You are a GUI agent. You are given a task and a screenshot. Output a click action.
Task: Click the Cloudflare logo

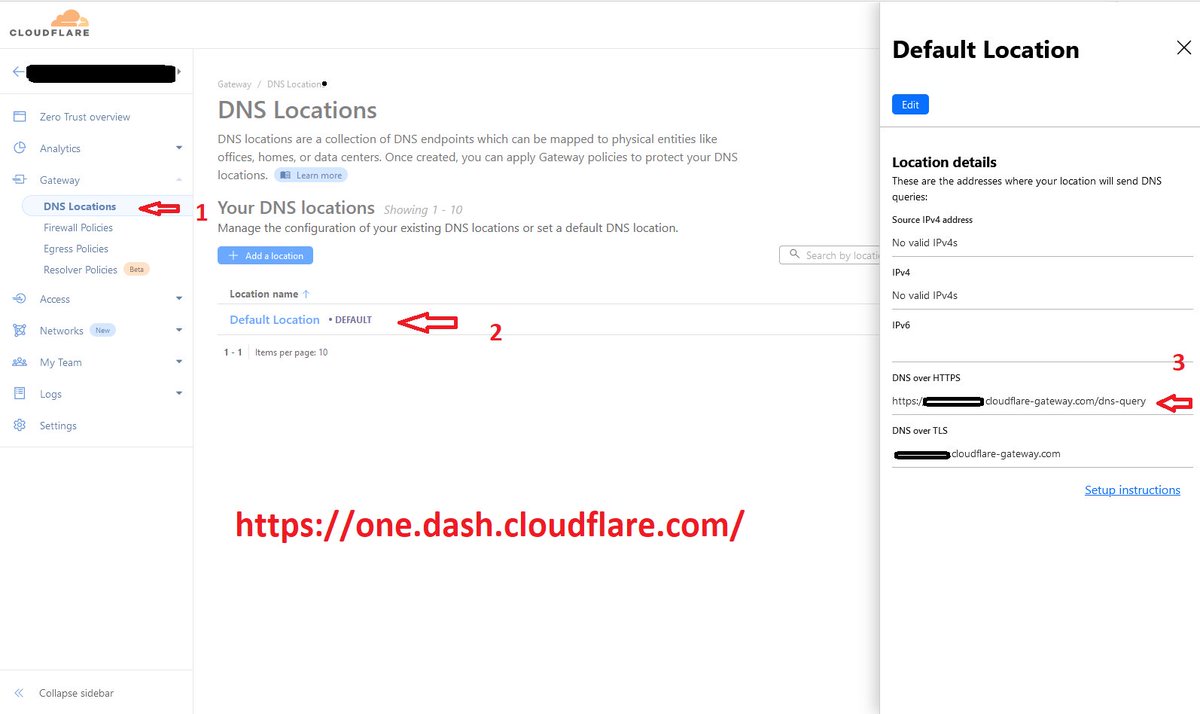49,23
